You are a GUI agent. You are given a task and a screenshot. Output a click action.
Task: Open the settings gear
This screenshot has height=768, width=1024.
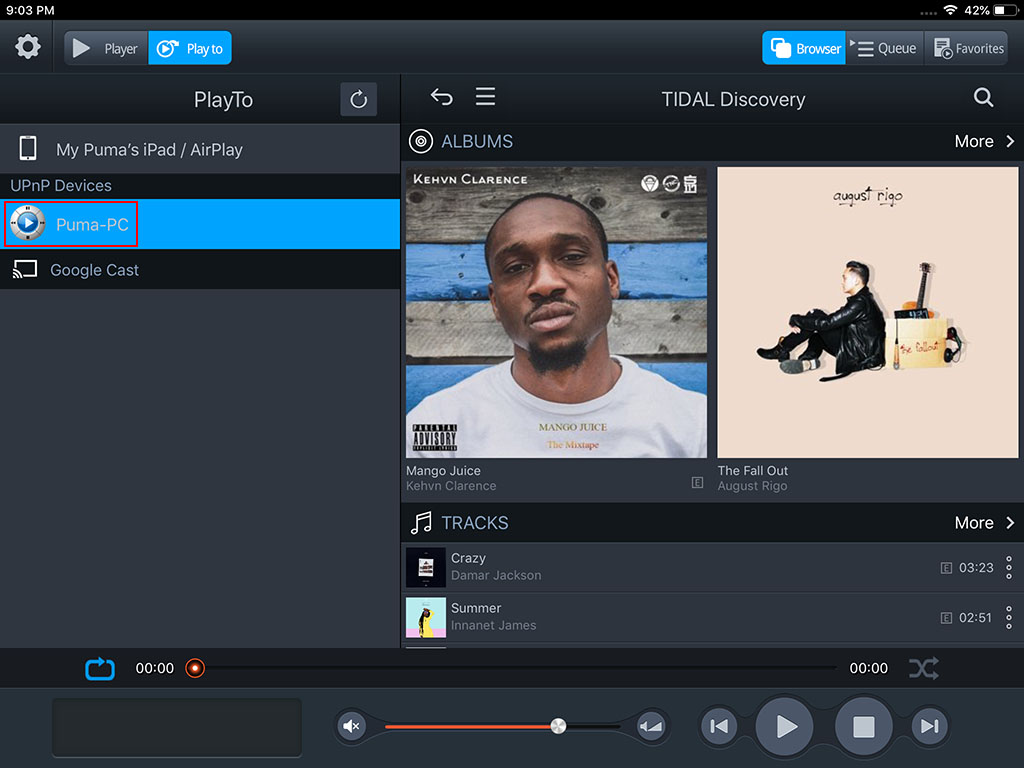pos(27,47)
